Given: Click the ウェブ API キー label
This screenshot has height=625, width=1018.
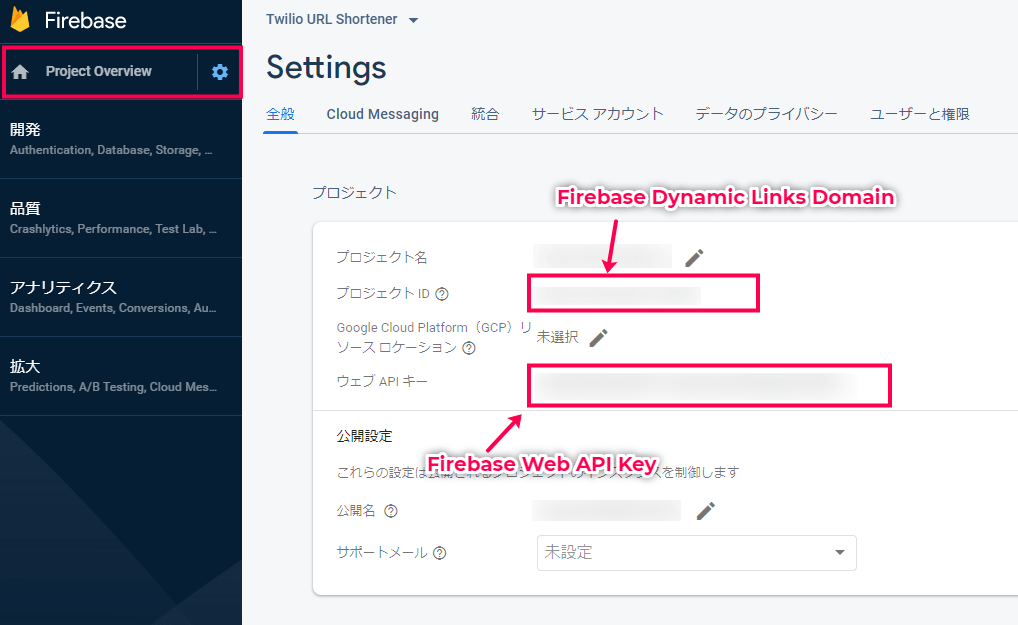Looking at the screenshot, I should coord(382,381).
